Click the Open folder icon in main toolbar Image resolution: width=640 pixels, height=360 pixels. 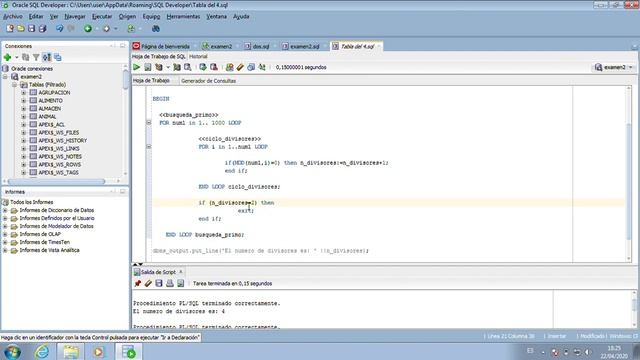21,29
